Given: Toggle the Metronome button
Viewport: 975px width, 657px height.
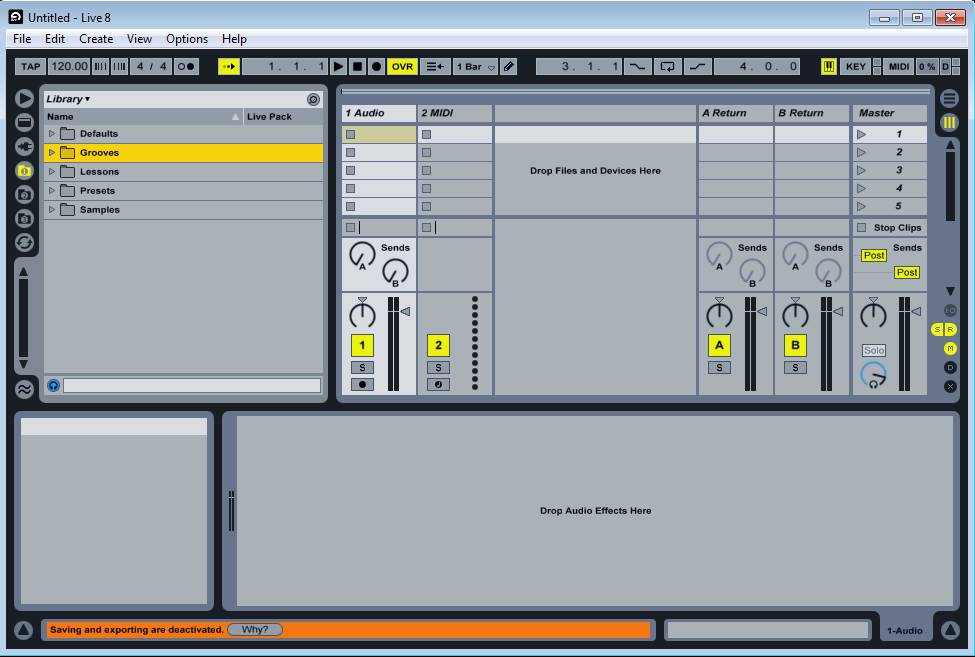Looking at the screenshot, I should click(x=186, y=67).
